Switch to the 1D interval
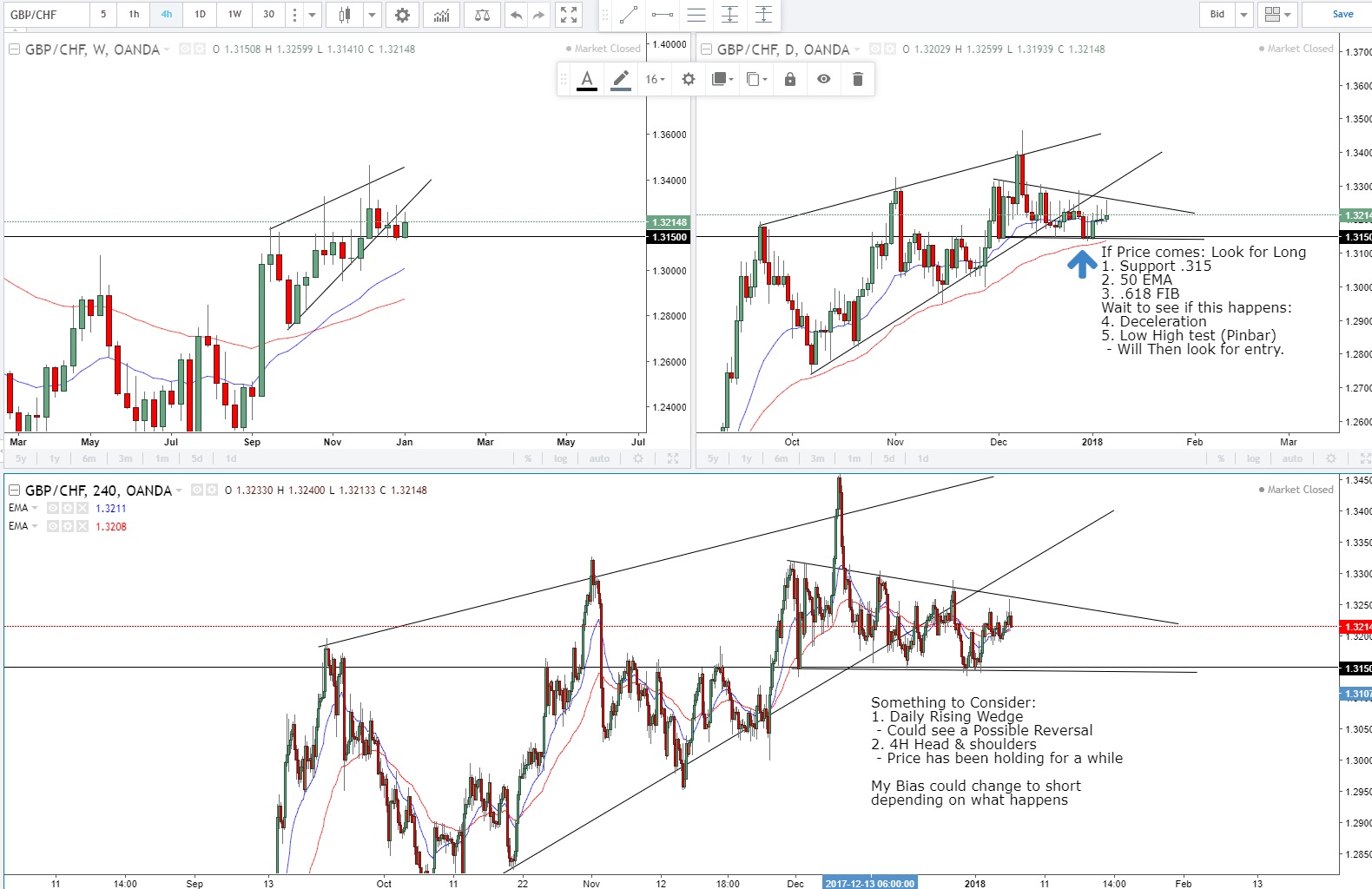Screen dimensions: 1372x889 pos(200,15)
